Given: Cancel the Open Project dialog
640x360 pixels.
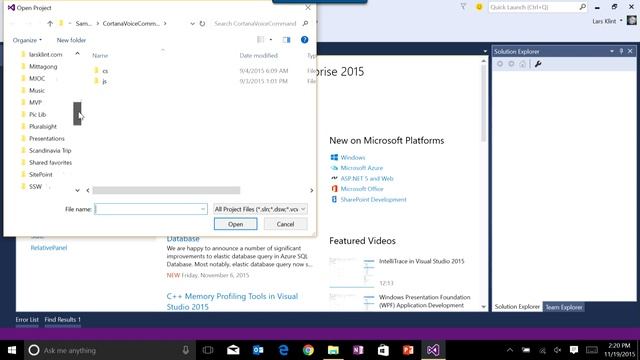Looking at the screenshot, I should tap(285, 224).
